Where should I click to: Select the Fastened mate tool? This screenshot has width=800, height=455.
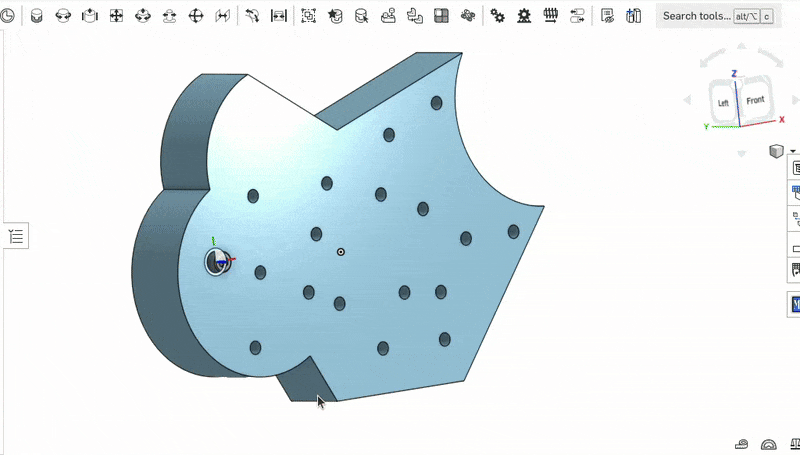click(x=37, y=16)
